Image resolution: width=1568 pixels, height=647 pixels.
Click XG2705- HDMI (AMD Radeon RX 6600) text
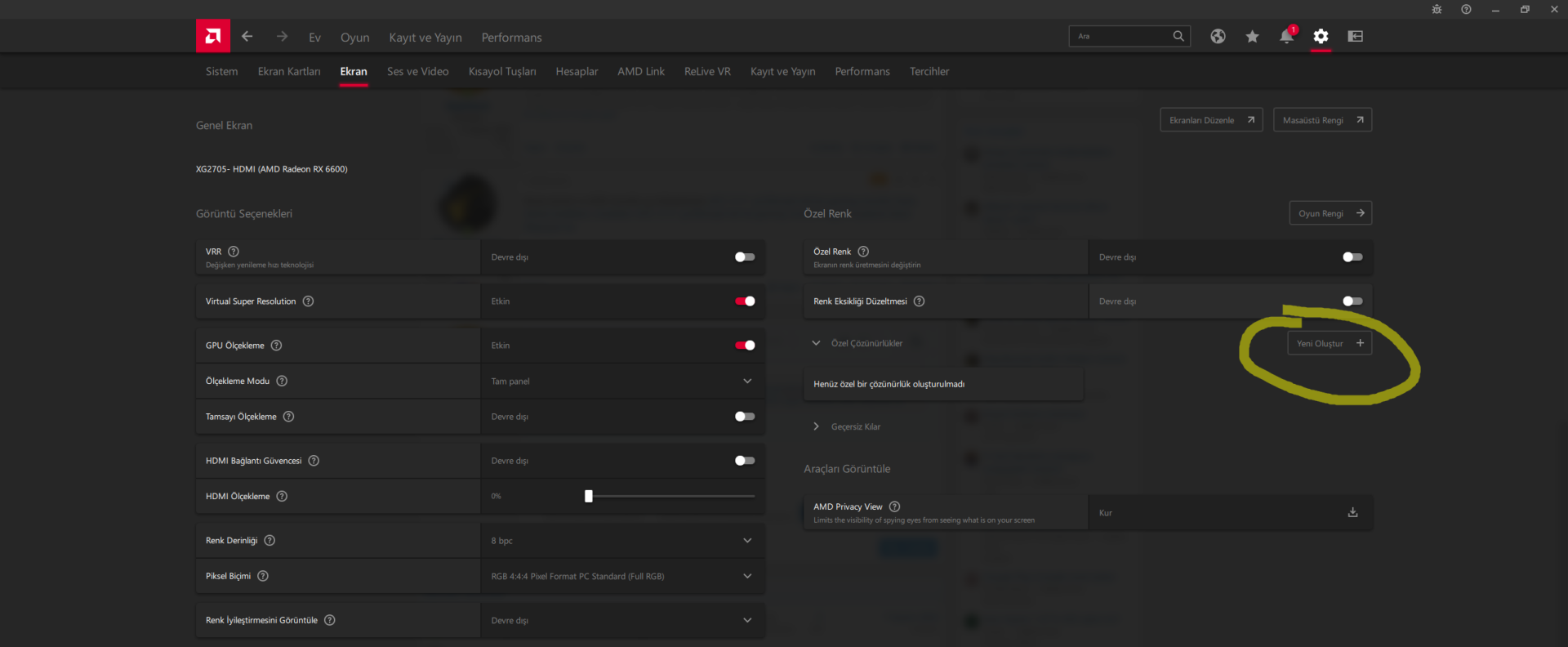point(272,169)
